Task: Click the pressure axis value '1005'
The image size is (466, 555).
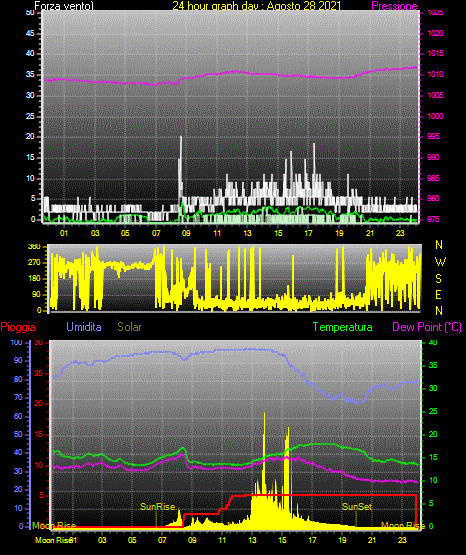Action: click(435, 95)
